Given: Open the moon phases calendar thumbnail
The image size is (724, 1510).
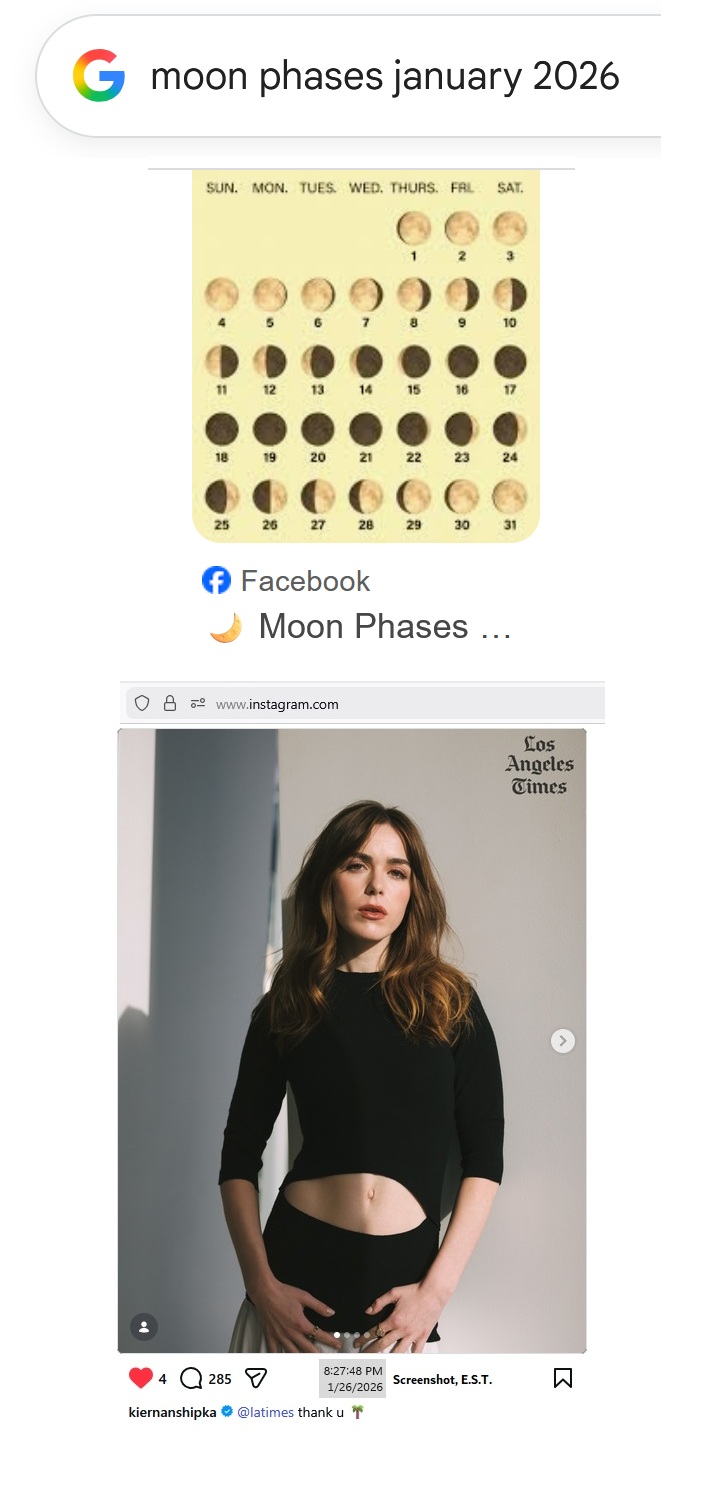Looking at the screenshot, I should 366,356.
